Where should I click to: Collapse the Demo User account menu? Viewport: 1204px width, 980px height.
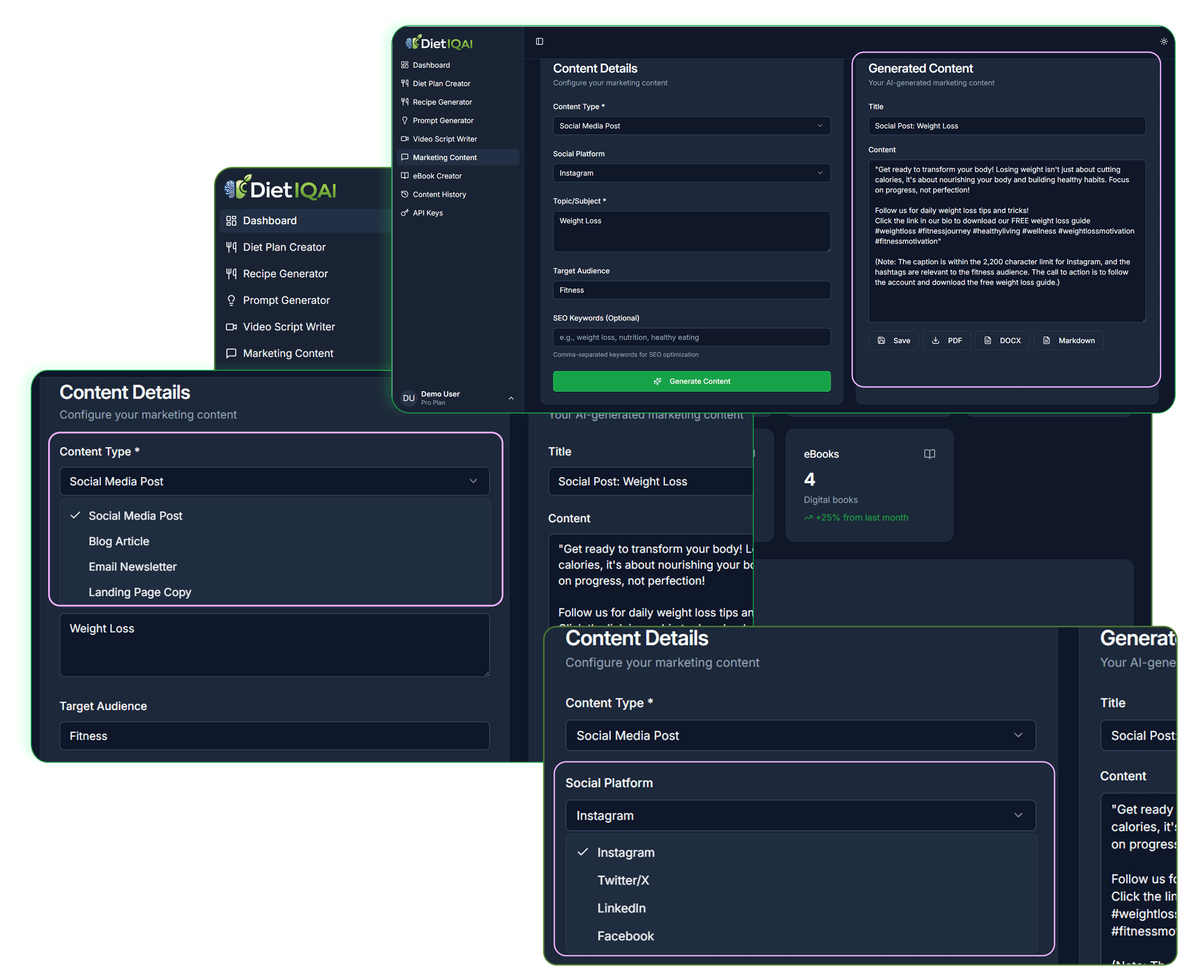(511, 398)
